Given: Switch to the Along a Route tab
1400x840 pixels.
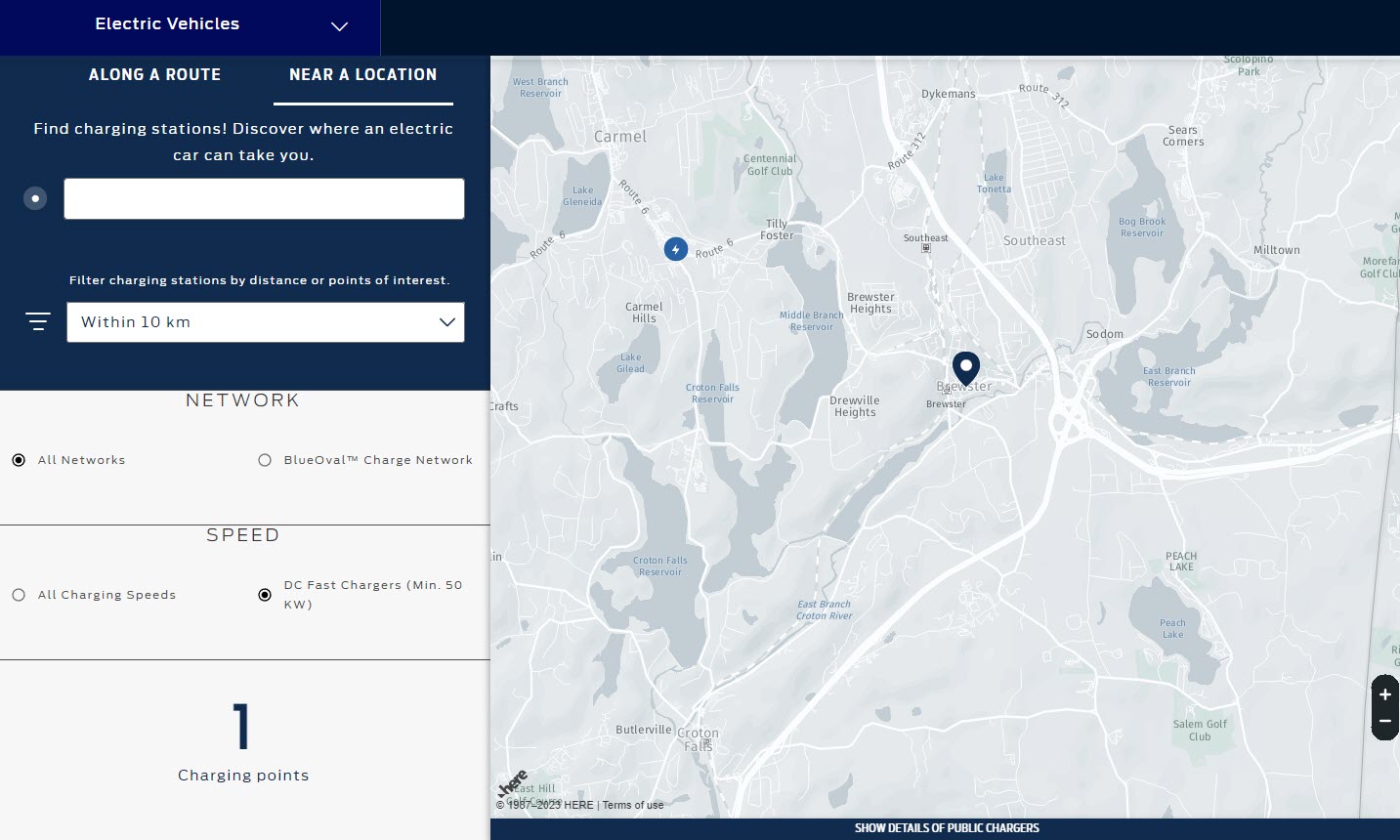Looking at the screenshot, I should 154,74.
